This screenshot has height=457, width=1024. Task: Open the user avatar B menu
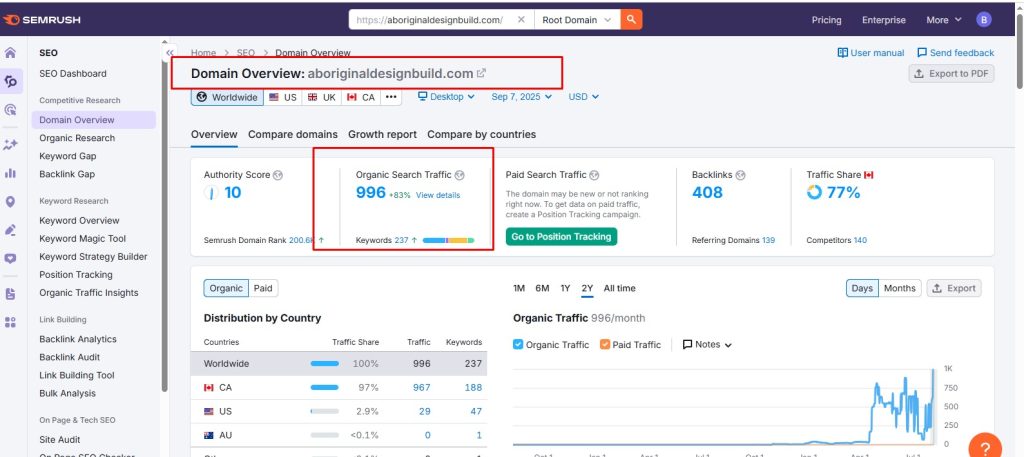coord(984,20)
